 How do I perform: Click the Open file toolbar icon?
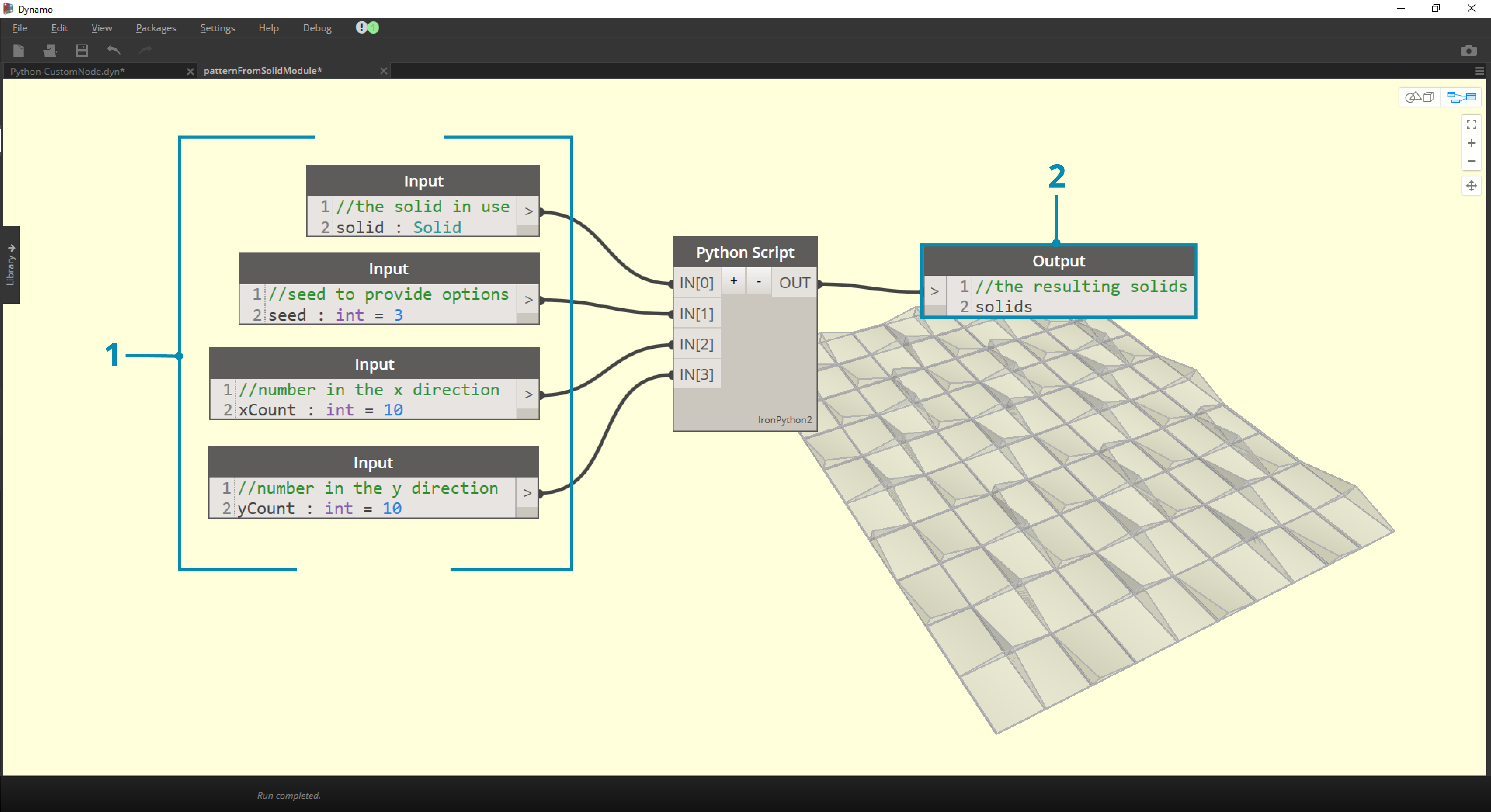click(x=50, y=51)
